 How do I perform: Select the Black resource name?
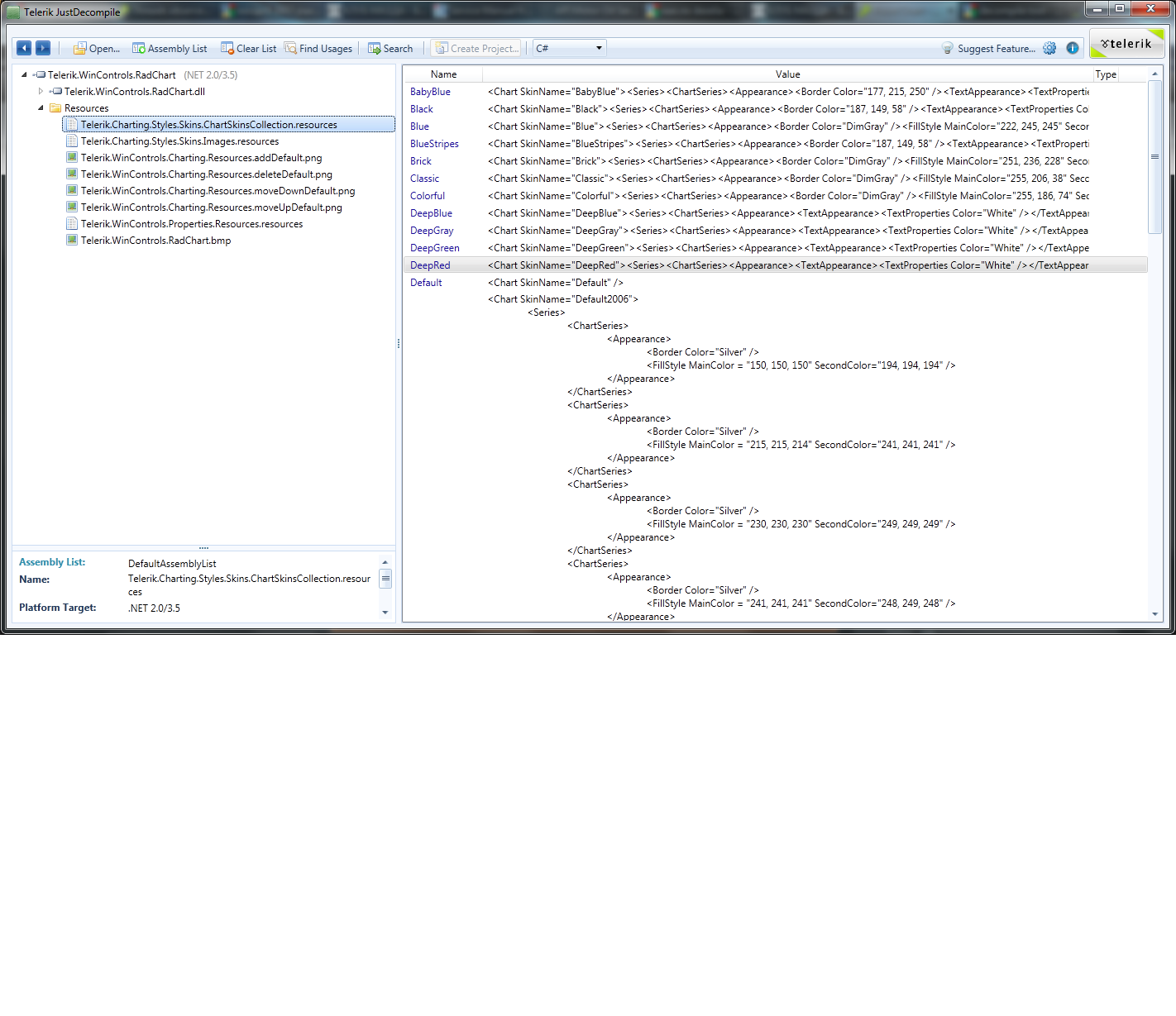point(421,109)
